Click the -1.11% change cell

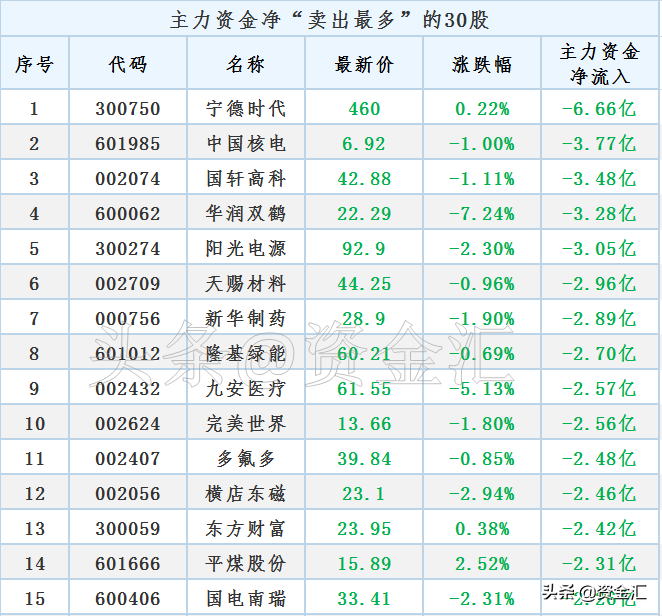pos(482,179)
